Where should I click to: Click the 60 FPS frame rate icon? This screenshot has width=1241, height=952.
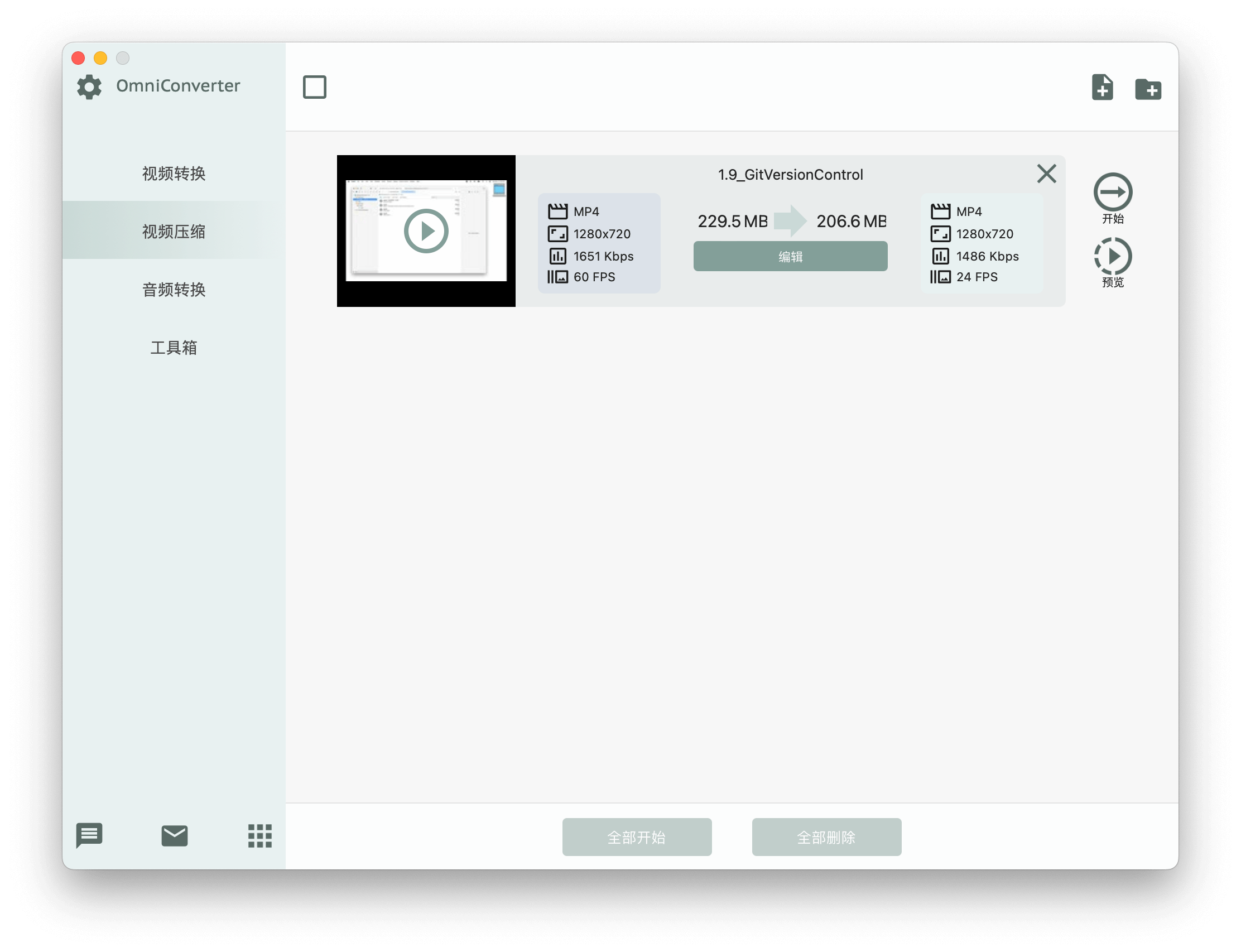click(557, 277)
